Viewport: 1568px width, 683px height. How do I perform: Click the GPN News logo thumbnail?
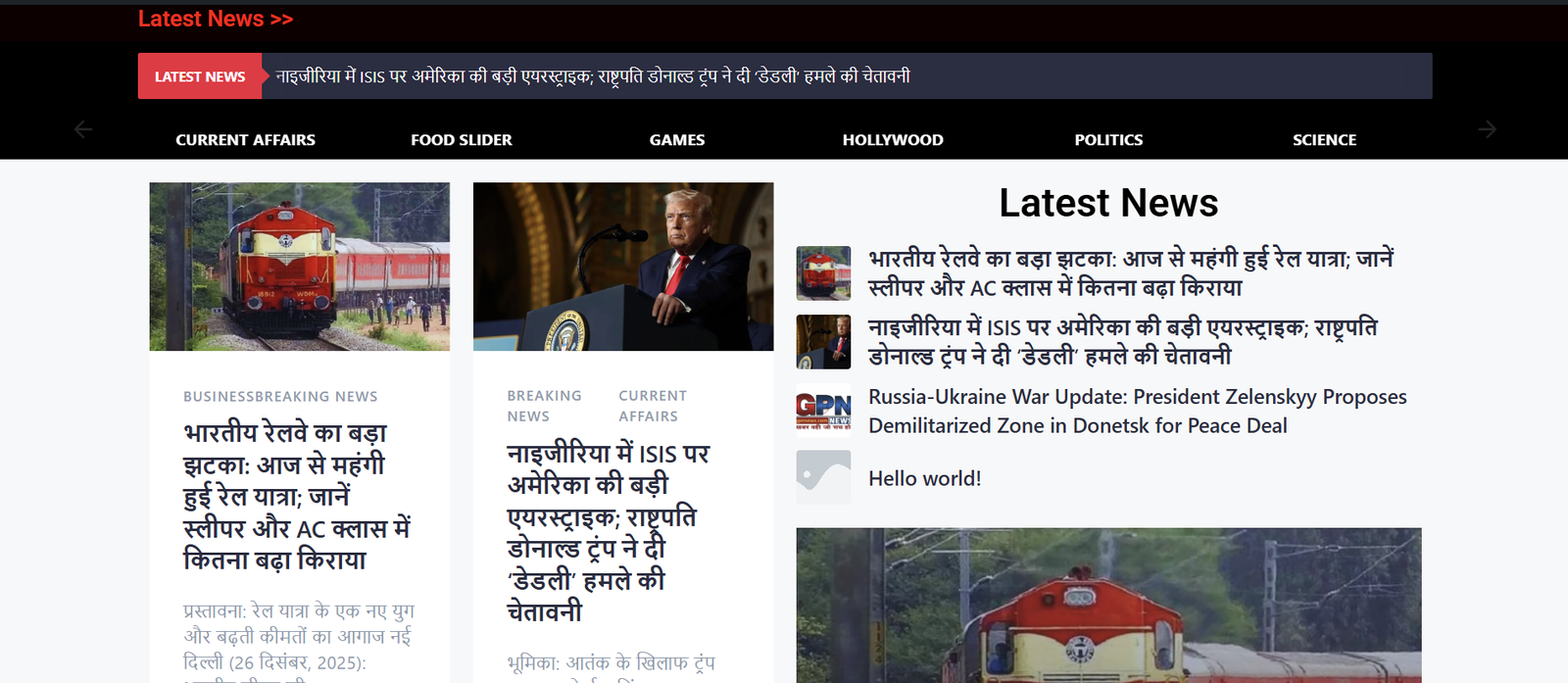823,411
